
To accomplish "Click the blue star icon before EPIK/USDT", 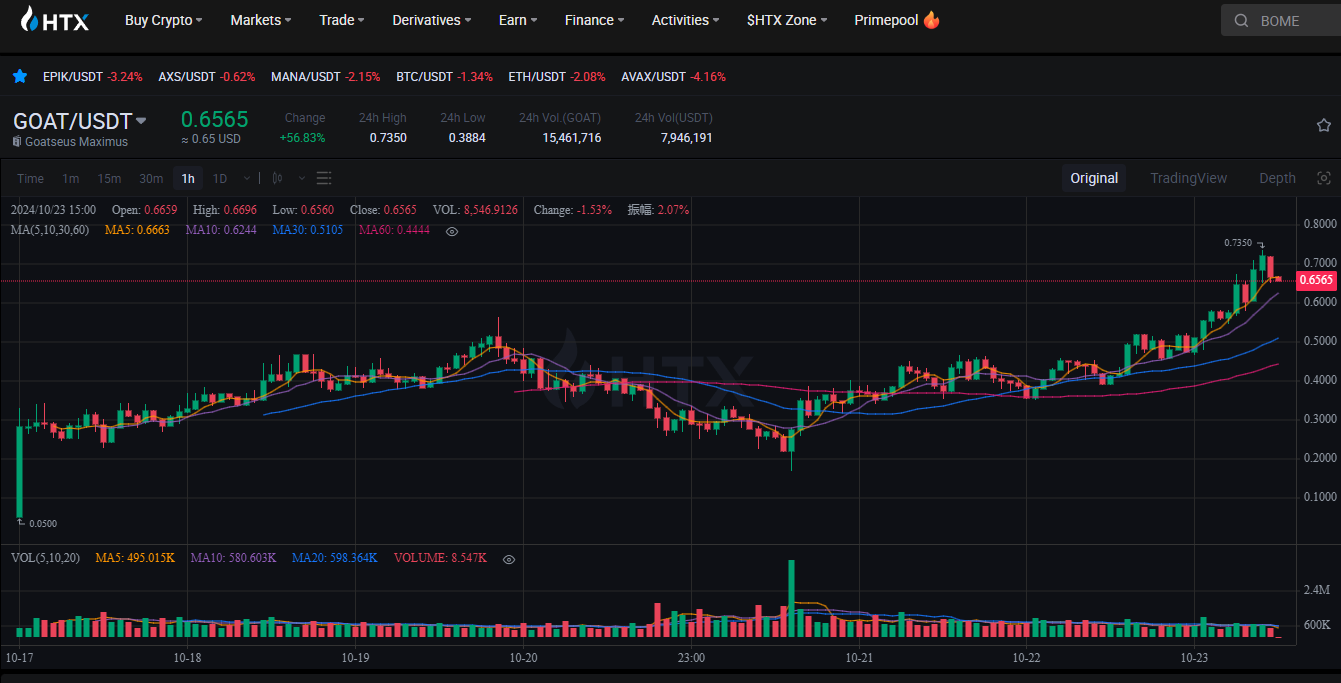I will coord(20,76).
